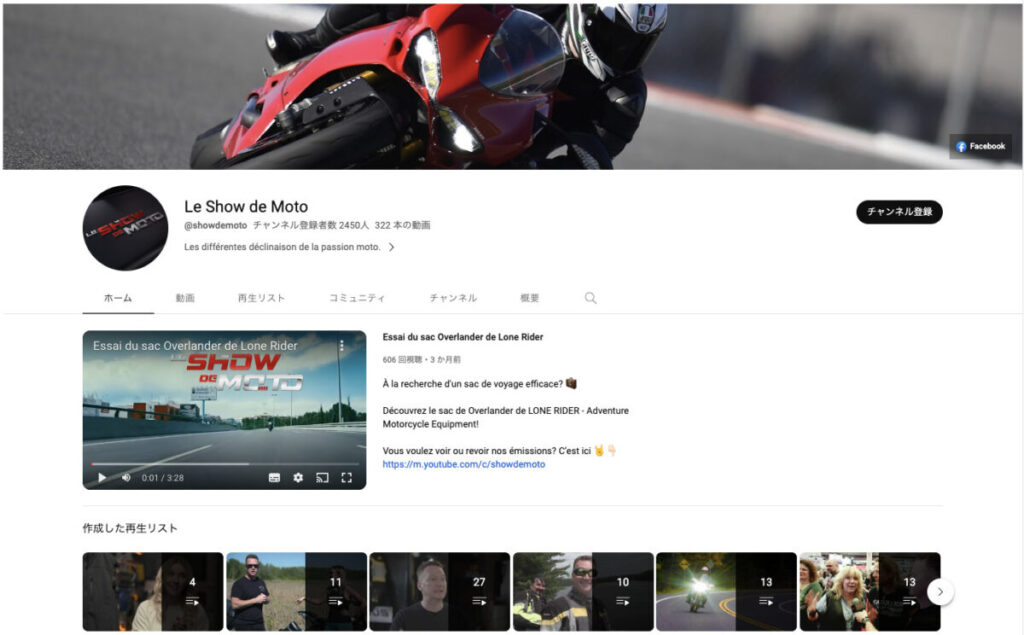Mute the video using the volume icon

coord(126,478)
